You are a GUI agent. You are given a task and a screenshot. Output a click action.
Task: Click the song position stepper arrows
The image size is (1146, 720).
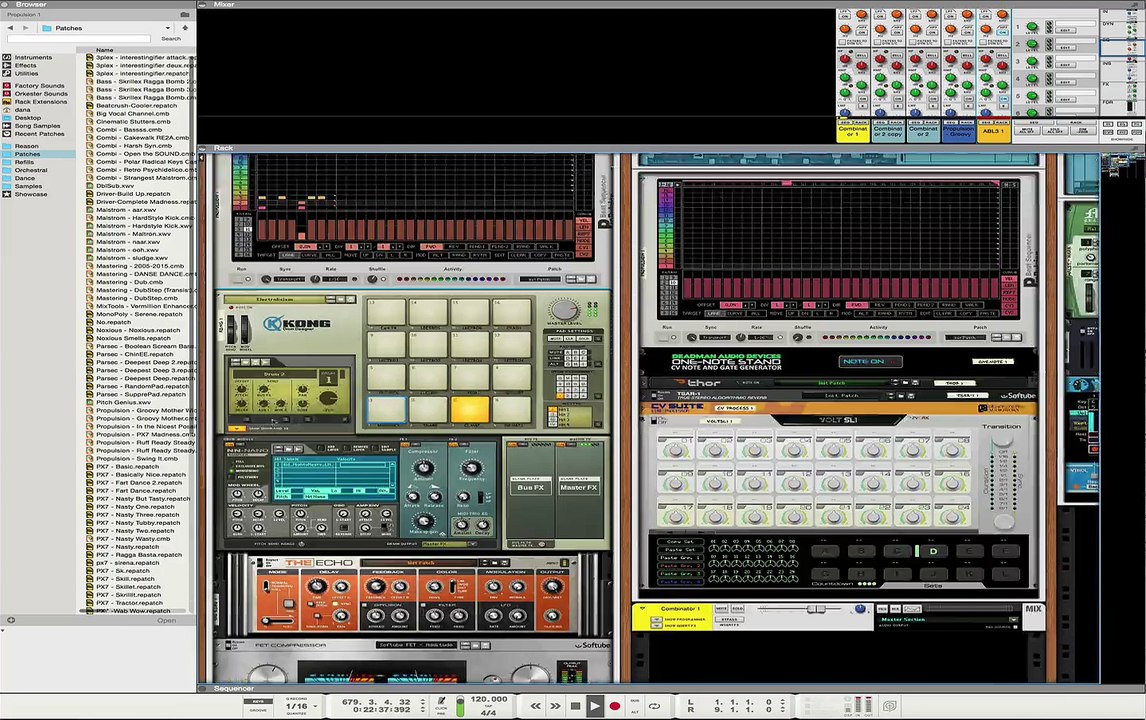point(422,705)
